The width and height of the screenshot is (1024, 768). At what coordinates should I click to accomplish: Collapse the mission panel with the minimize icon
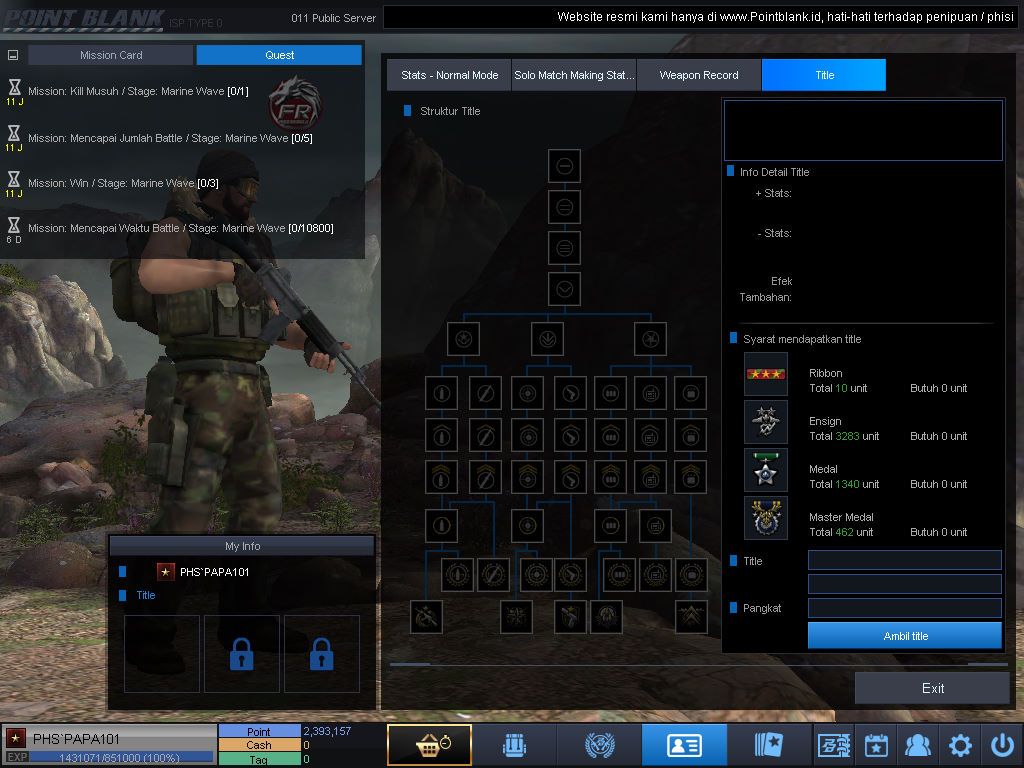(13, 56)
